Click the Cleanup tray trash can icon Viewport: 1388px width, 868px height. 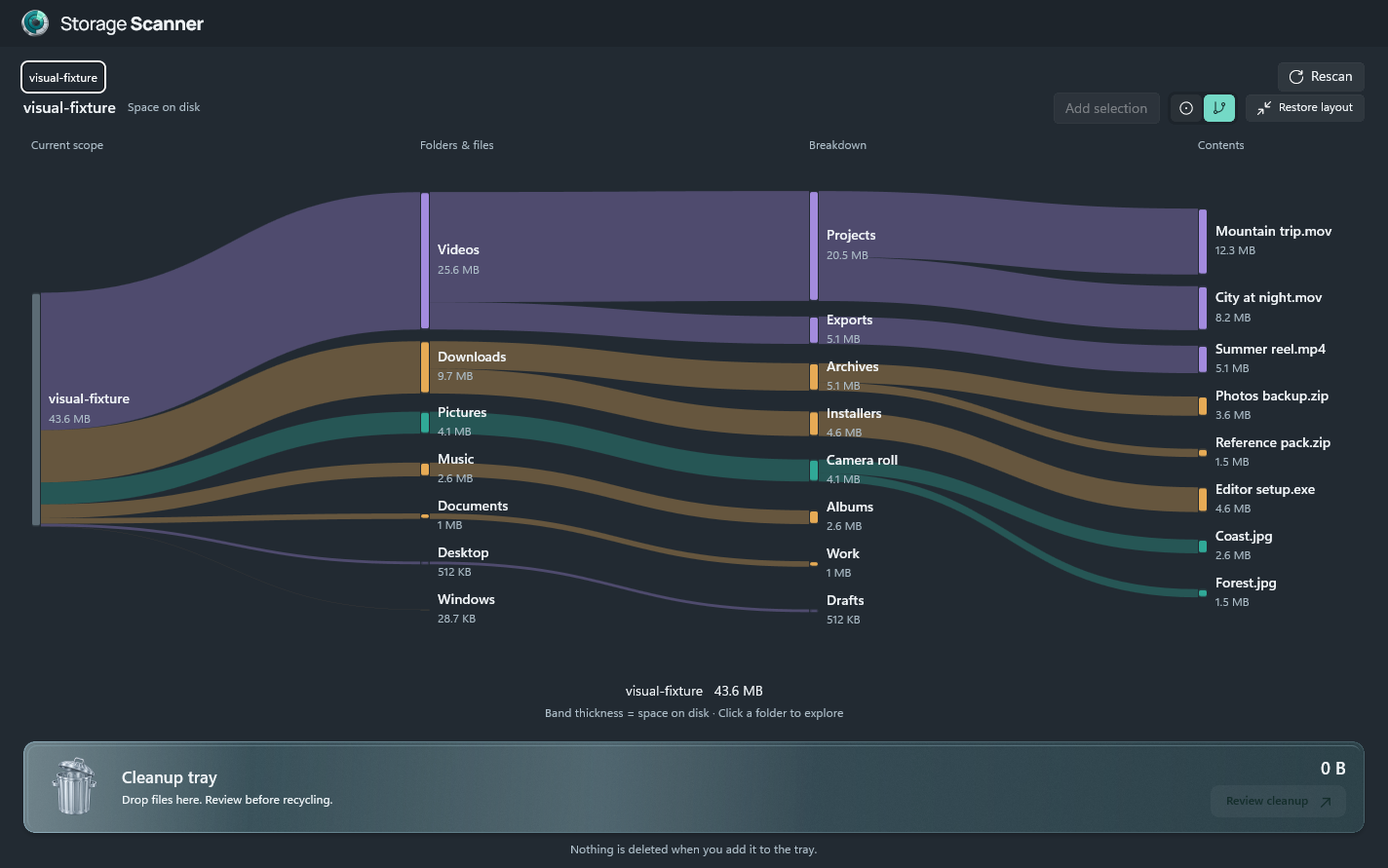tap(75, 786)
